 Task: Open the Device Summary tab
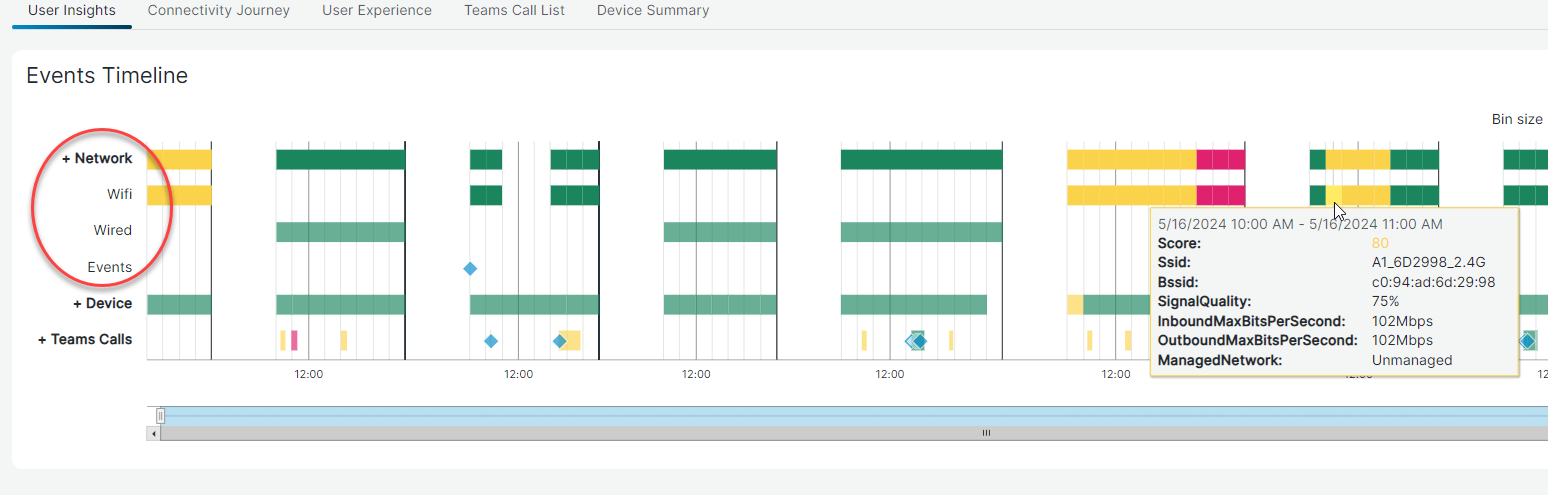click(x=653, y=11)
